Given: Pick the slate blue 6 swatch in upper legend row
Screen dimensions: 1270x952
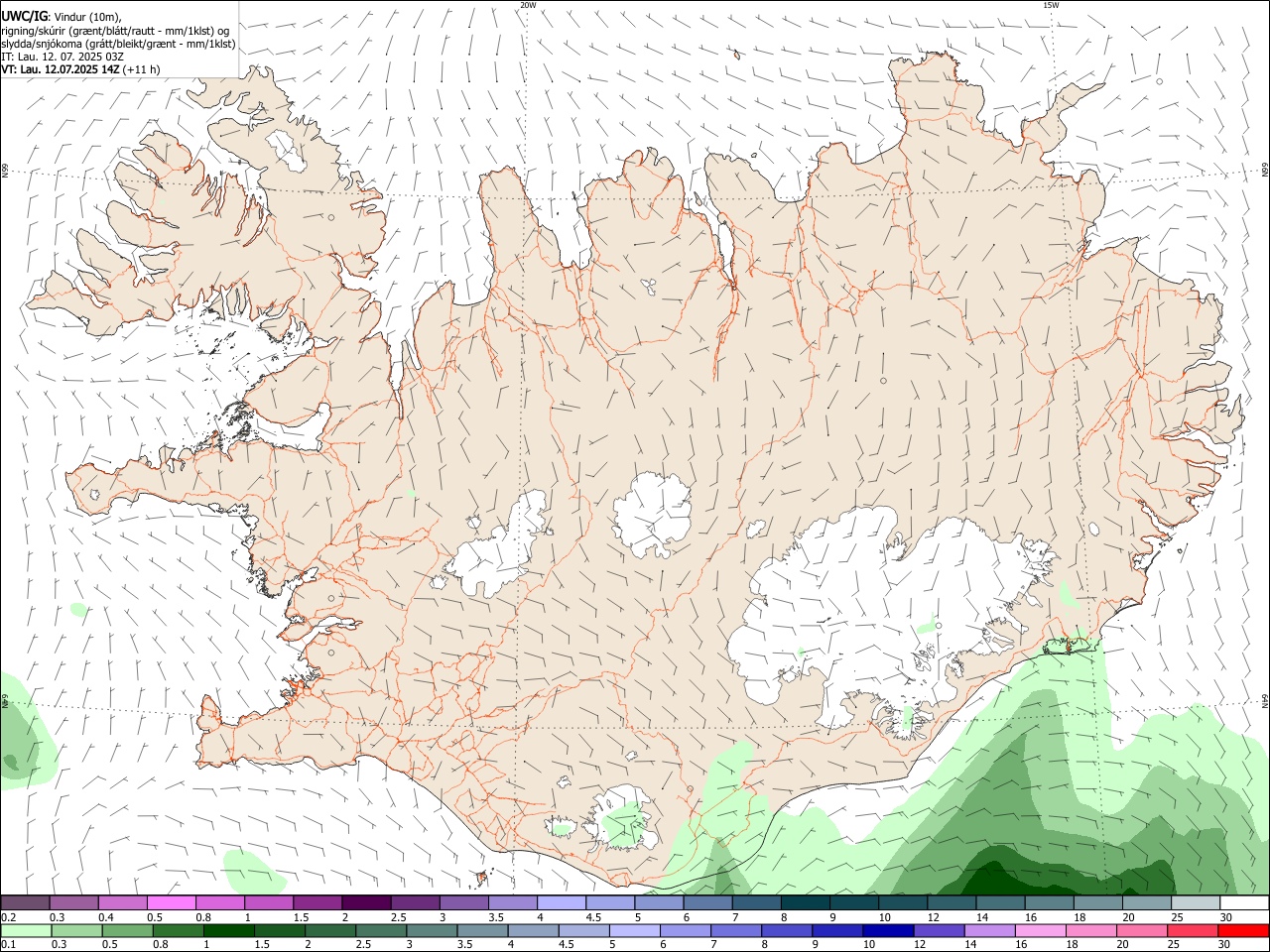Looking at the screenshot, I should click(x=708, y=903).
